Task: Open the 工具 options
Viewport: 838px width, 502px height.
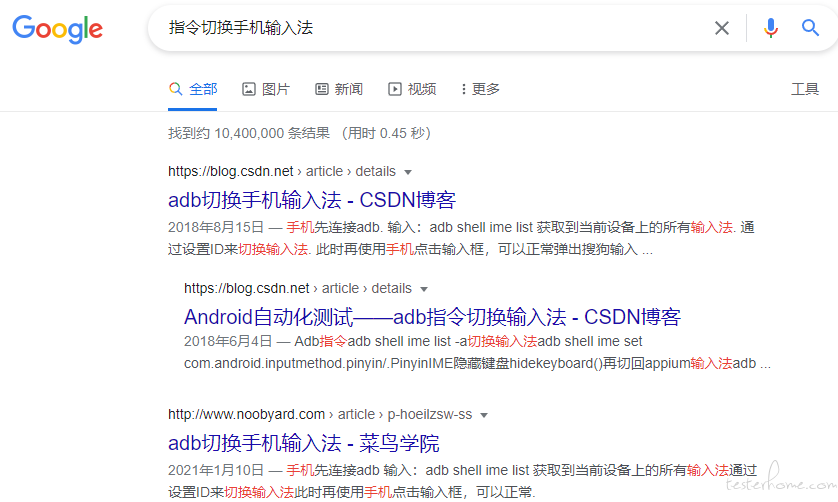Action: pos(805,89)
